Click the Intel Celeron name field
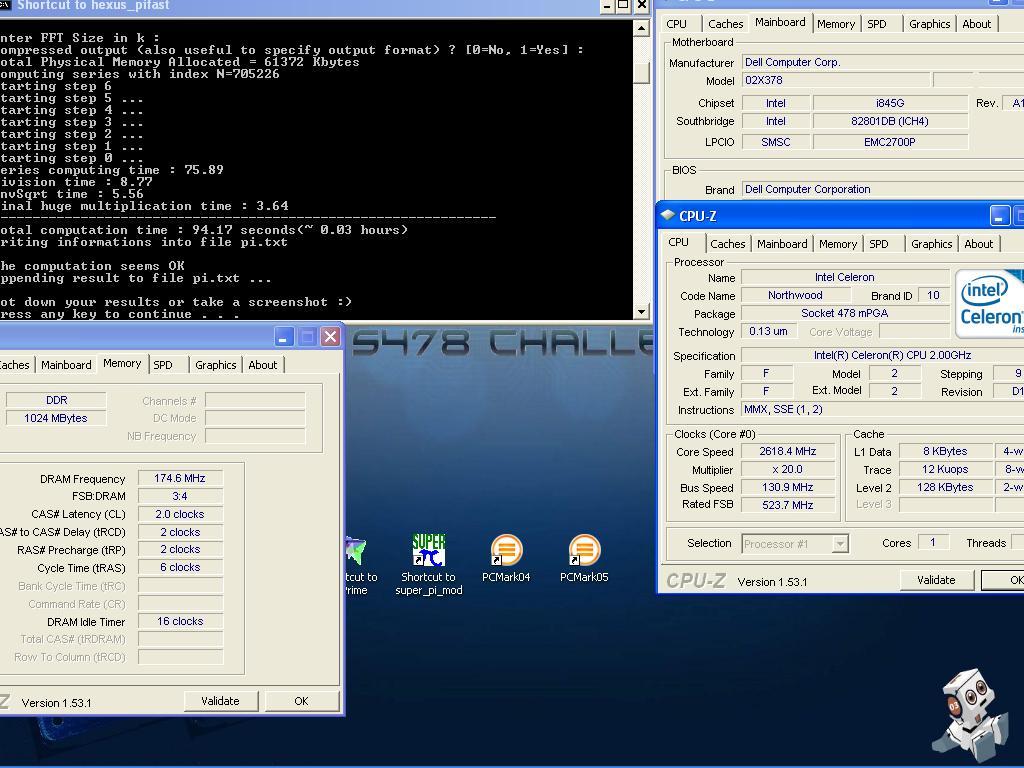 (x=845, y=277)
